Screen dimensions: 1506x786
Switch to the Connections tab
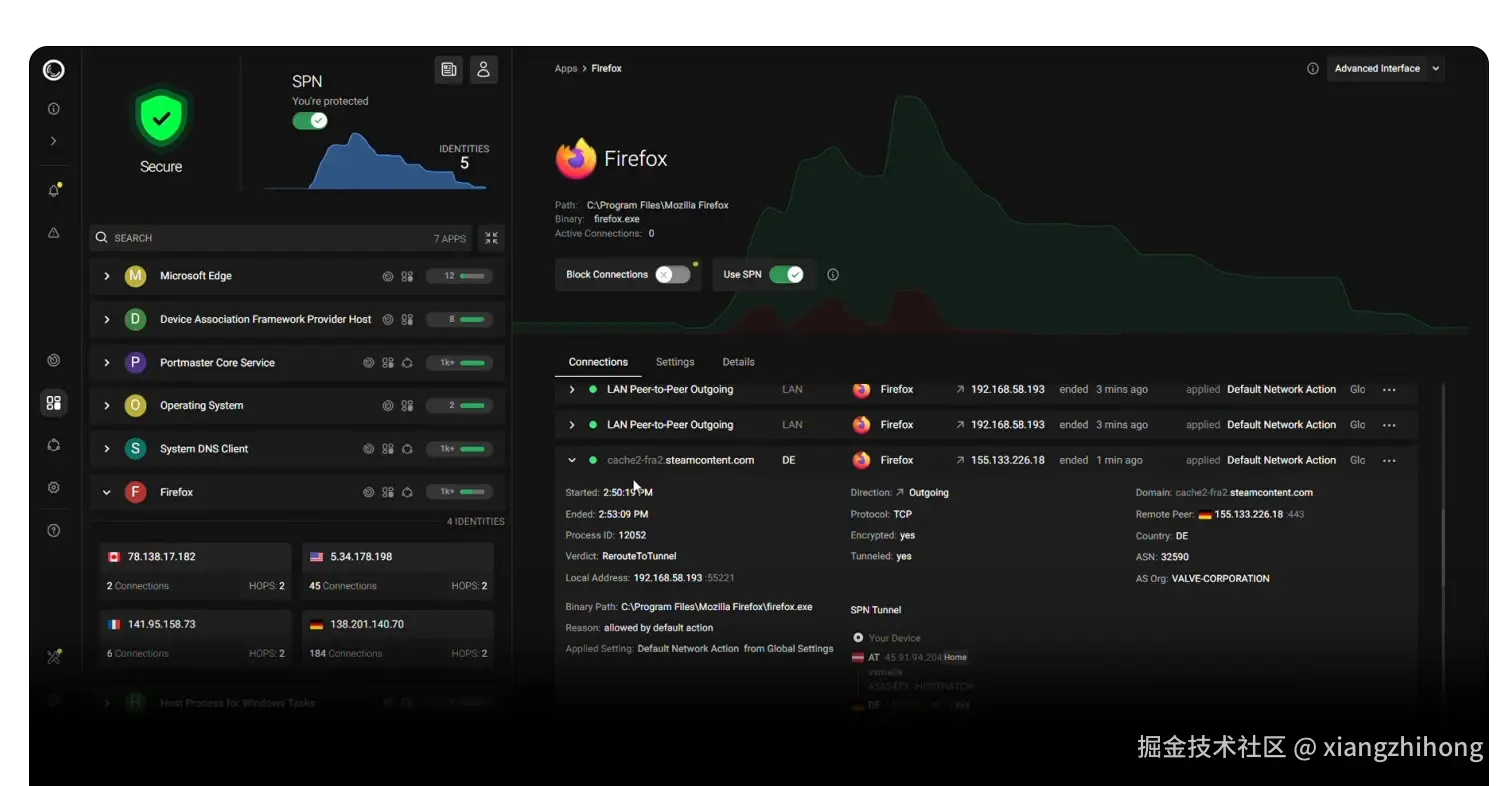point(598,362)
